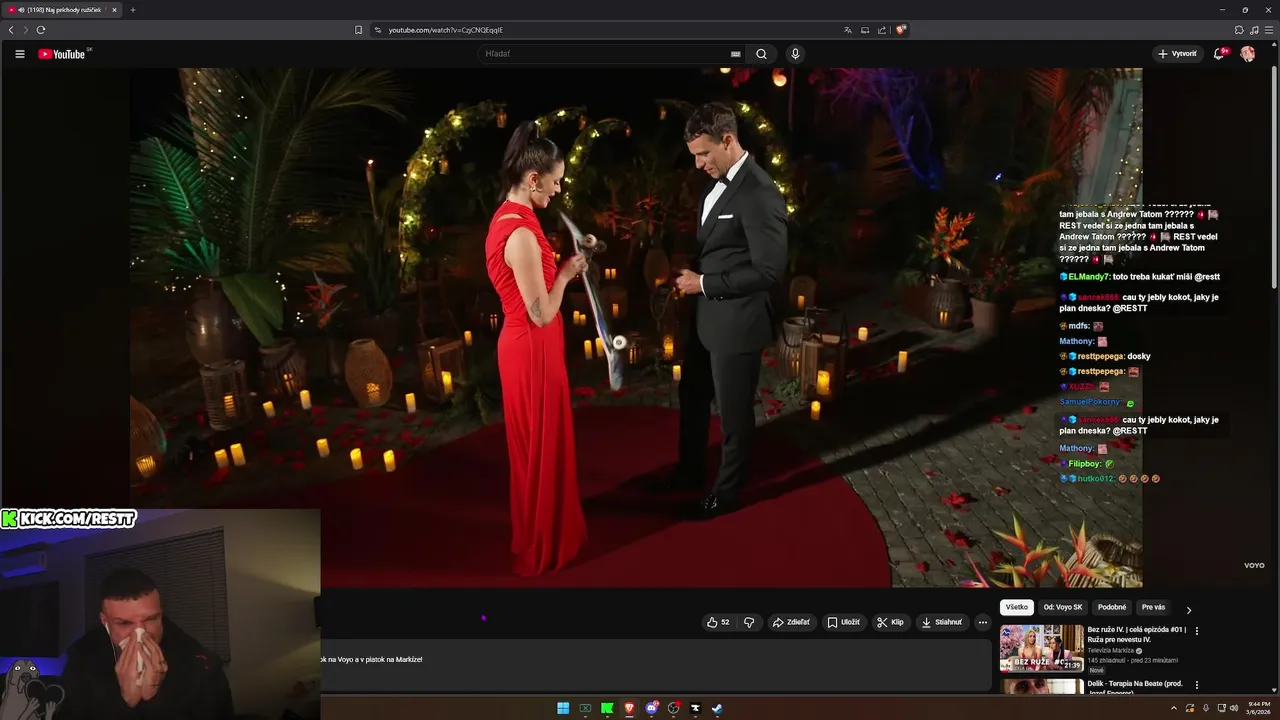Select the Všetko filter chip

(1017, 607)
